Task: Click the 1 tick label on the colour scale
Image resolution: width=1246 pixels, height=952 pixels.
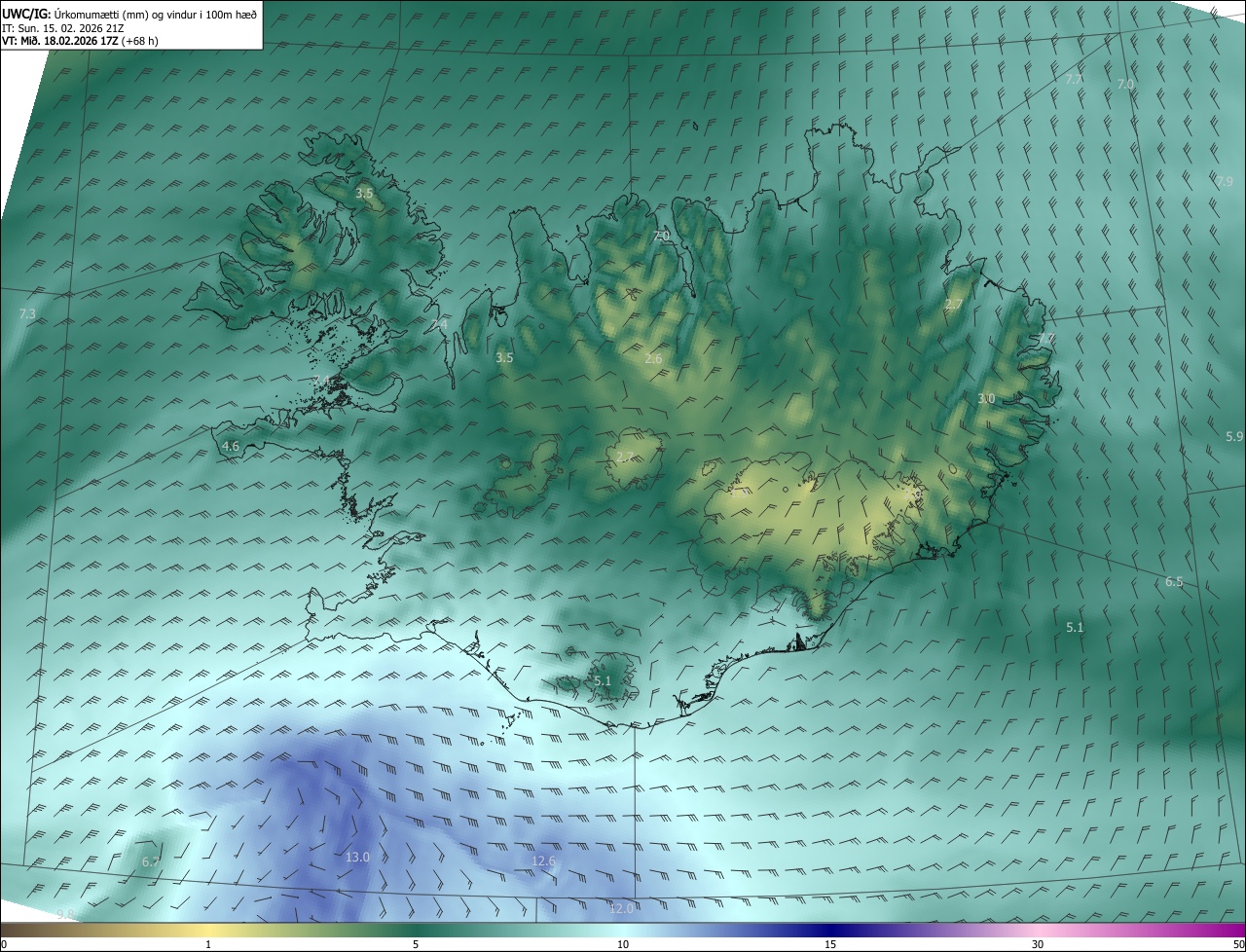Action: click(x=208, y=944)
